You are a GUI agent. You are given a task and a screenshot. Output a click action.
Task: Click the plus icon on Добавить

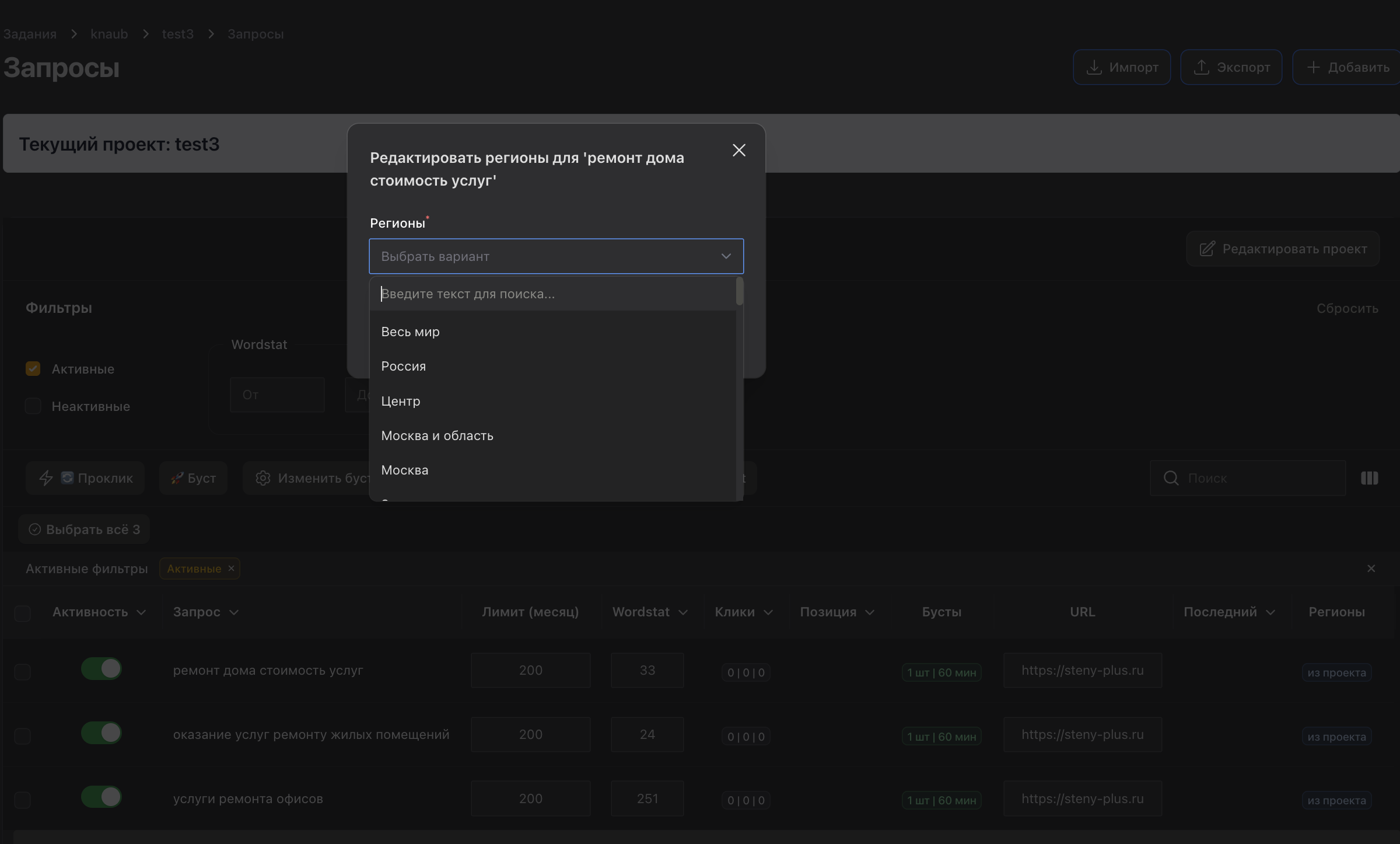coord(1312,68)
